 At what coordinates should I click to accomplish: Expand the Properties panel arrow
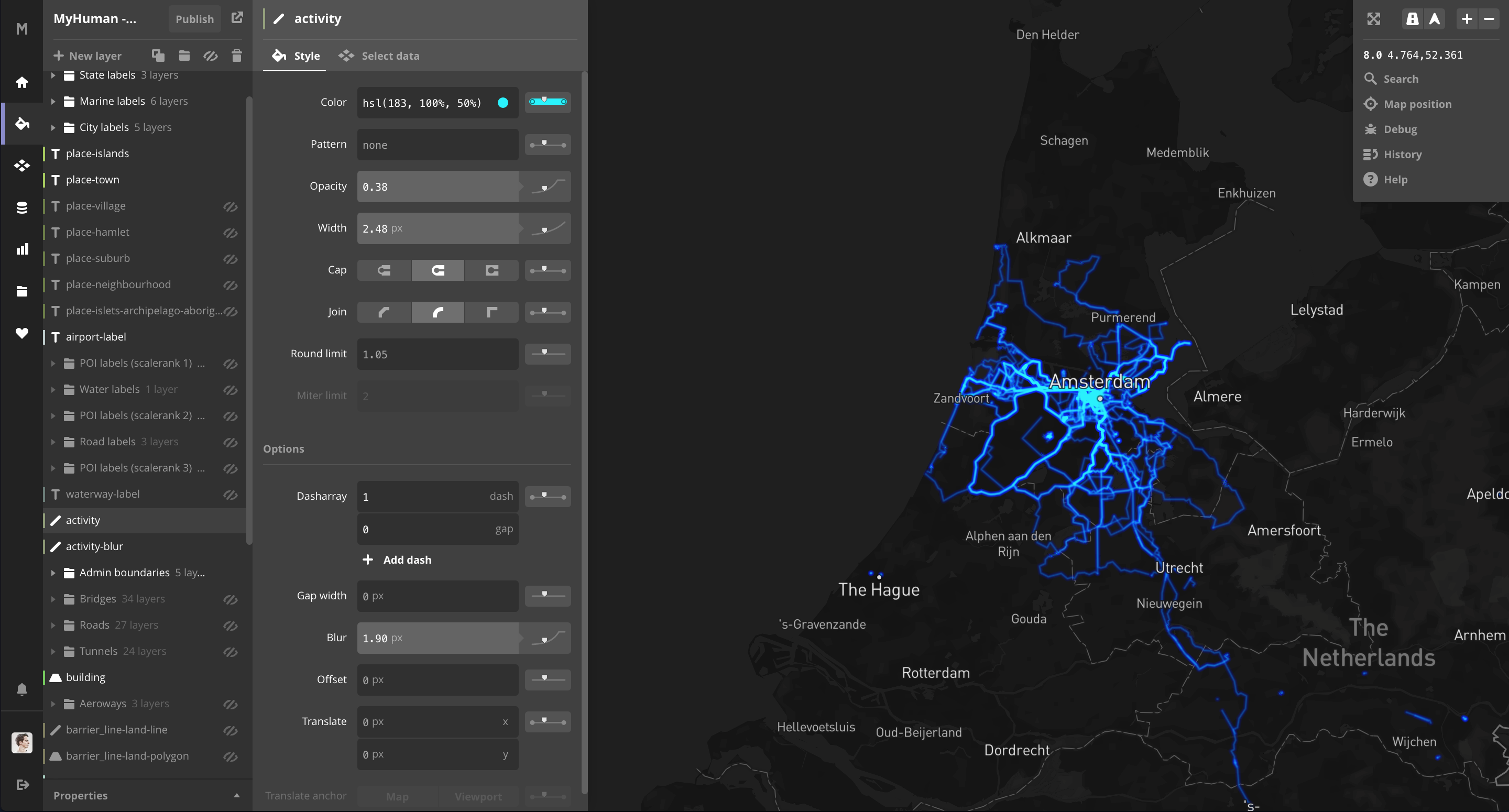pyautogui.click(x=237, y=795)
